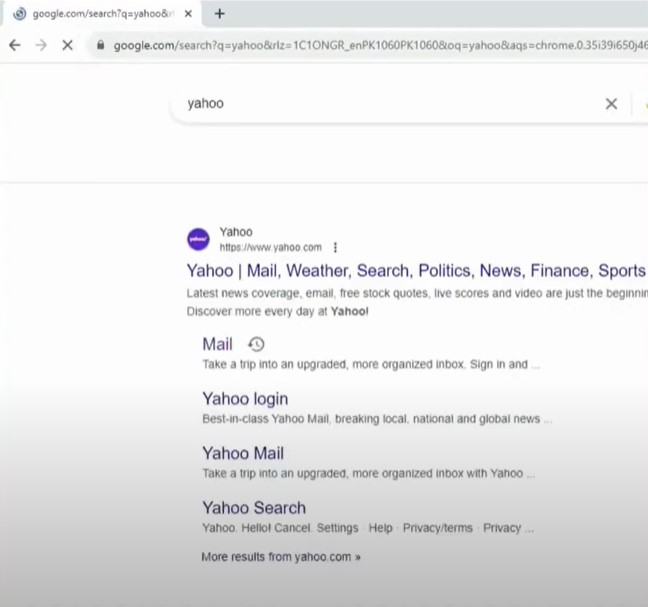Screen dimensions: 648x607
Task: Open the Mail sitelink
Action: coord(217,344)
